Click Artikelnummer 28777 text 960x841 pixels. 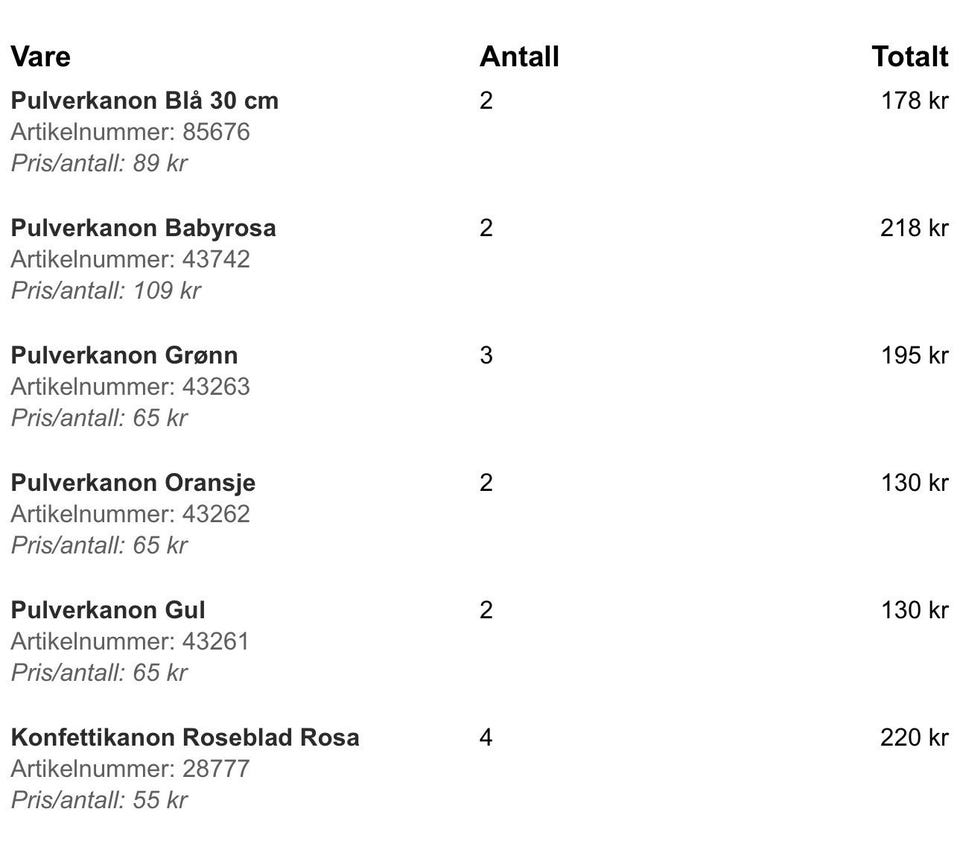tap(130, 769)
